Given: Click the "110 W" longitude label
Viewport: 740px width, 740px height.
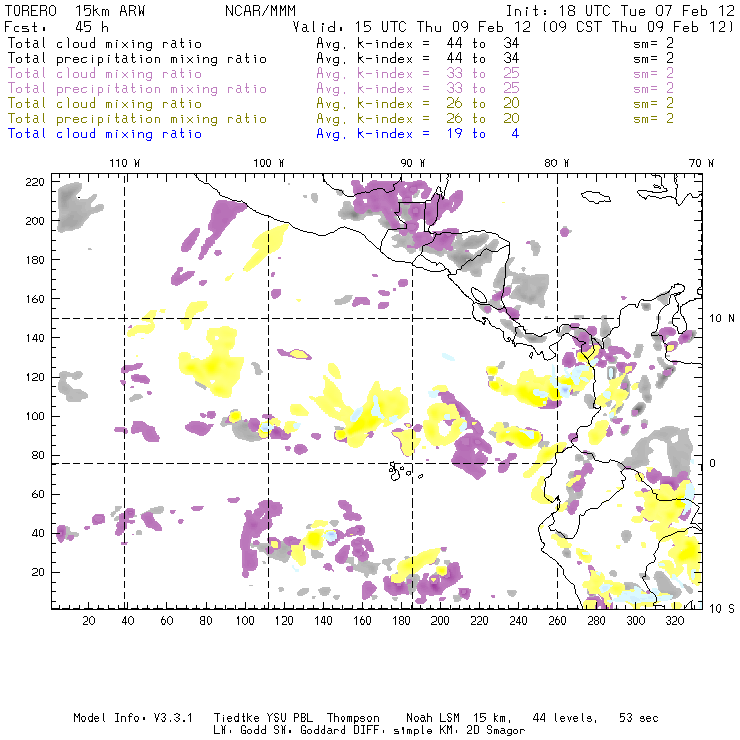Looking at the screenshot, I should (x=125, y=163).
